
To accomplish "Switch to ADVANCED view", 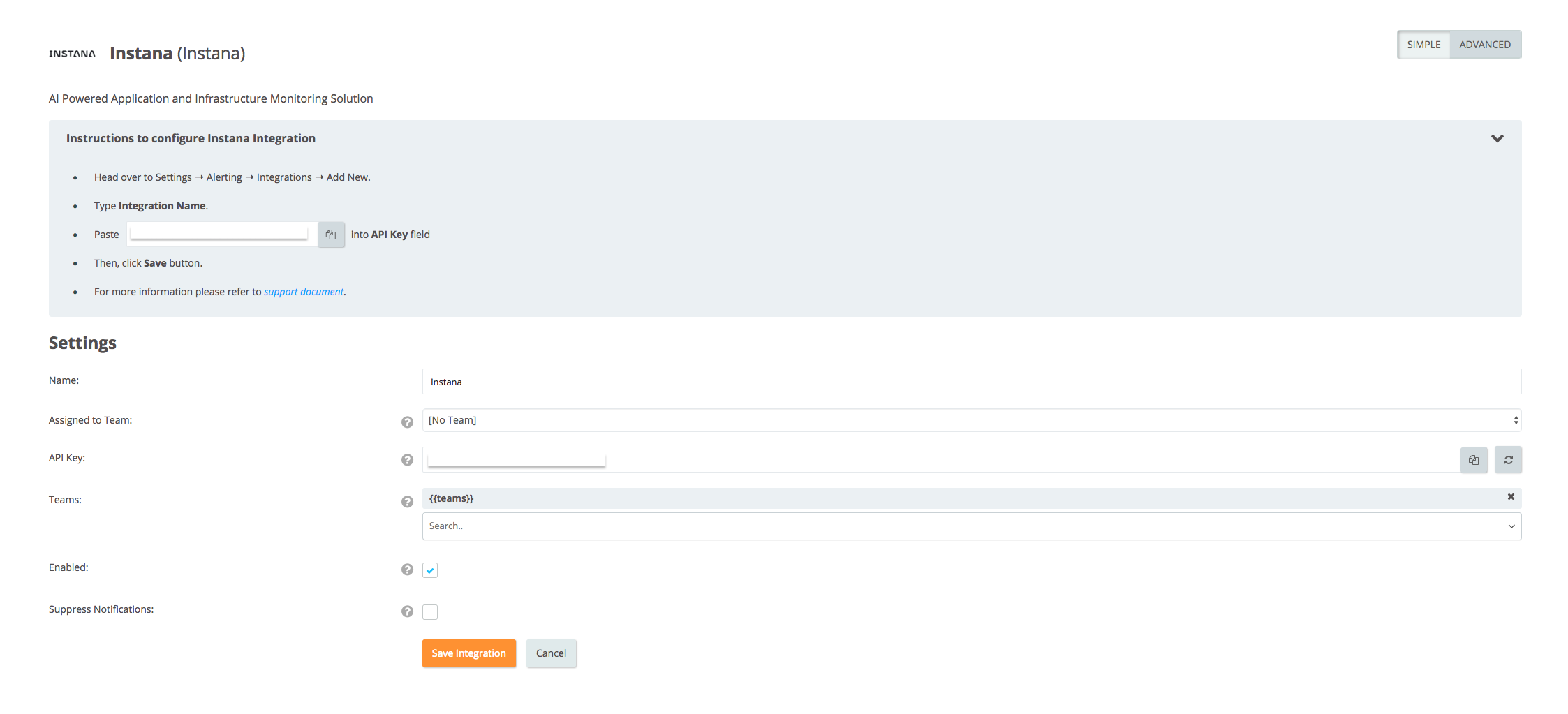I will coord(1485,45).
